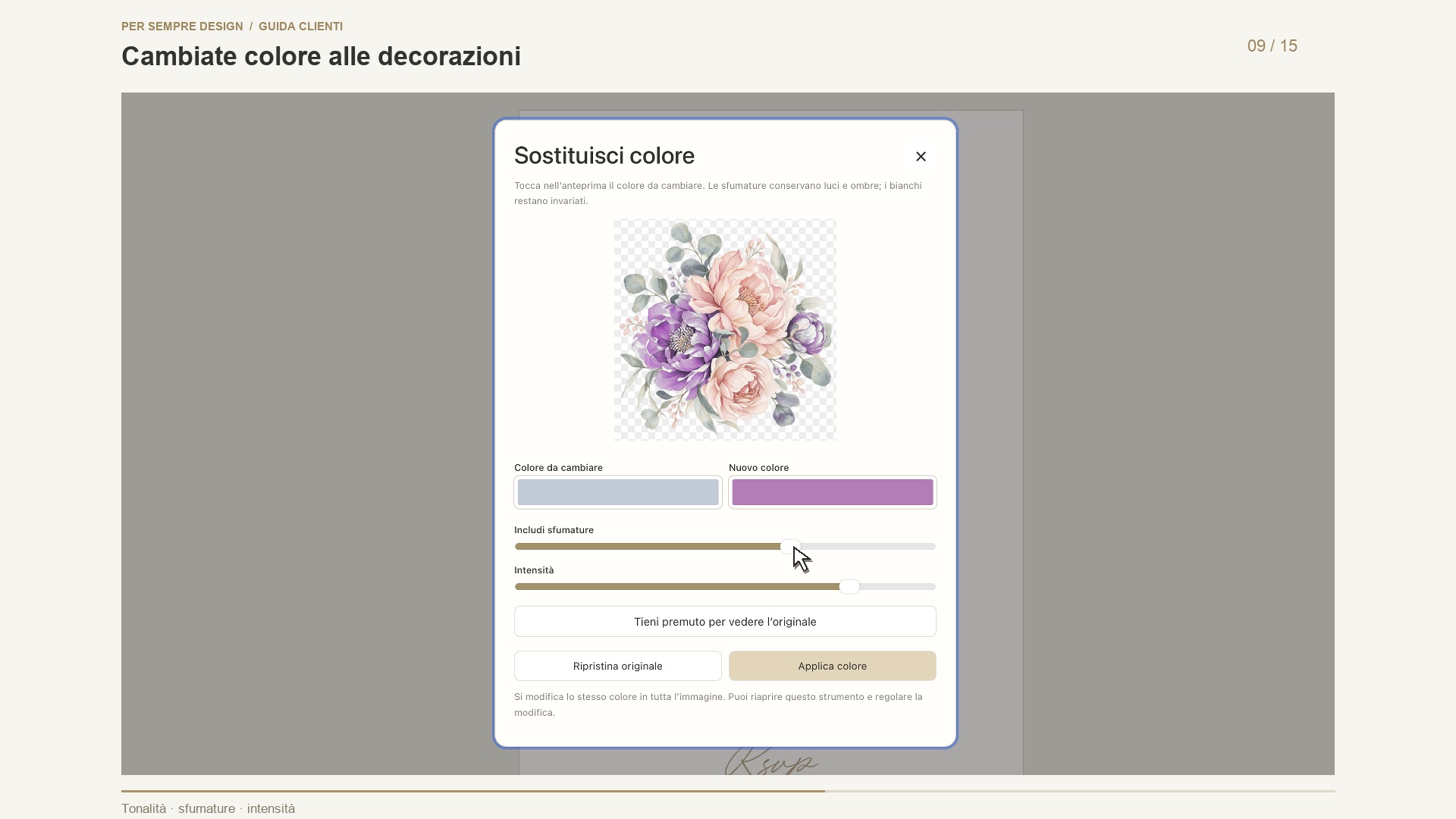
Task: Click Applica colore button
Action: coord(833,666)
